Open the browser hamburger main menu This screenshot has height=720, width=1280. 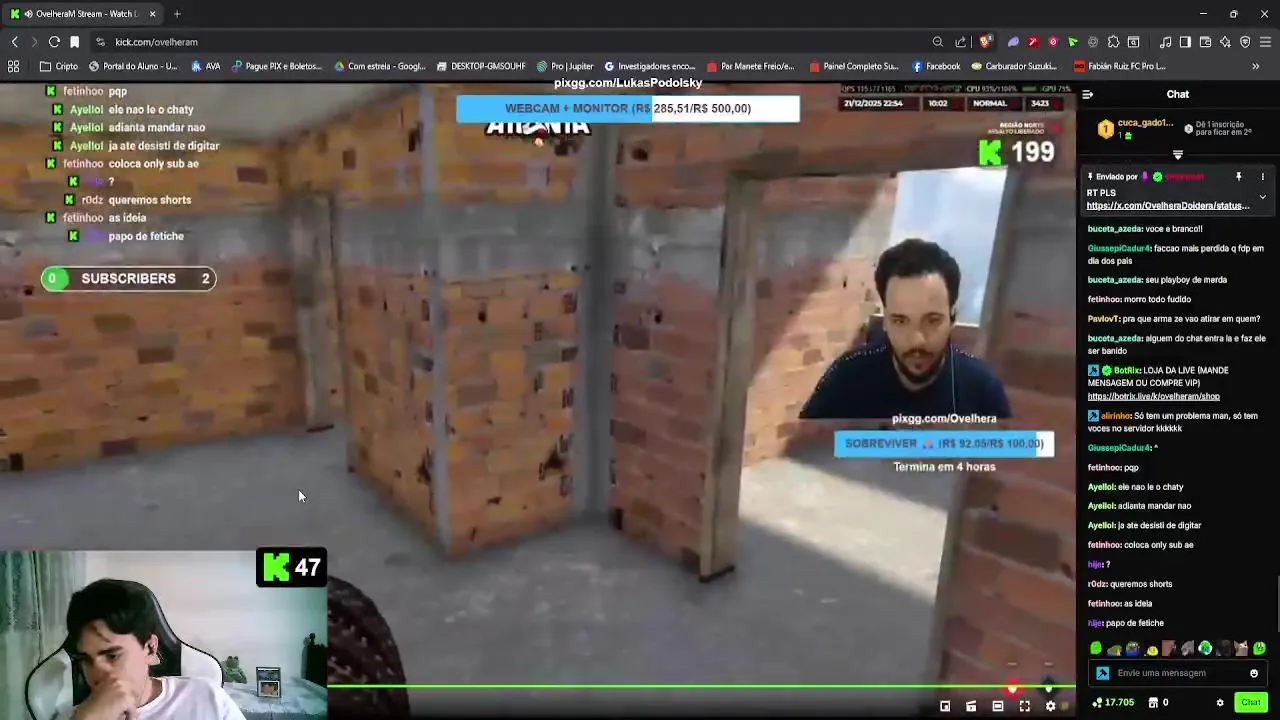[1265, 42]
